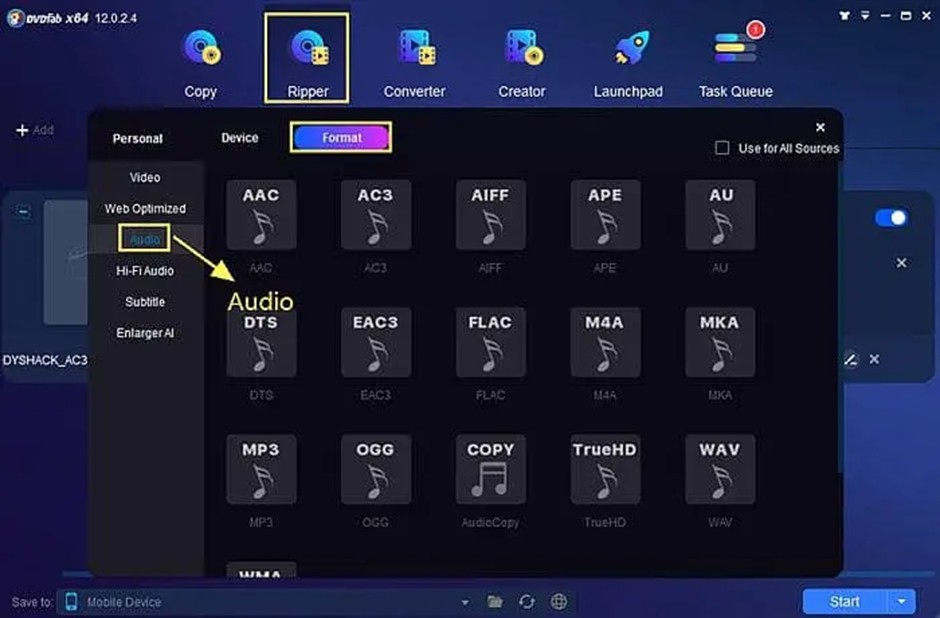Select the TrueHD audio format
The image size is (940, 618).
605,469
